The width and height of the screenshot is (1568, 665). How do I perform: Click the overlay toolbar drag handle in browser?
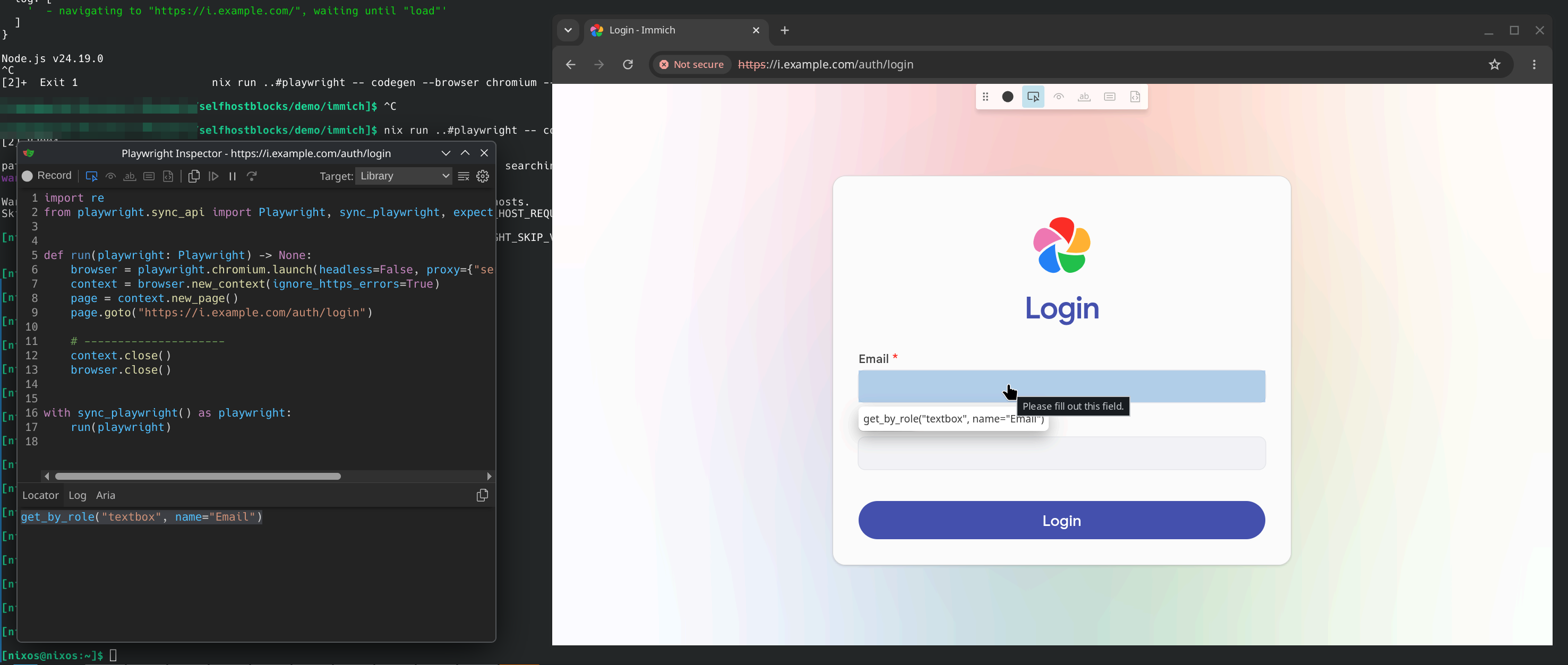point(986,97)
